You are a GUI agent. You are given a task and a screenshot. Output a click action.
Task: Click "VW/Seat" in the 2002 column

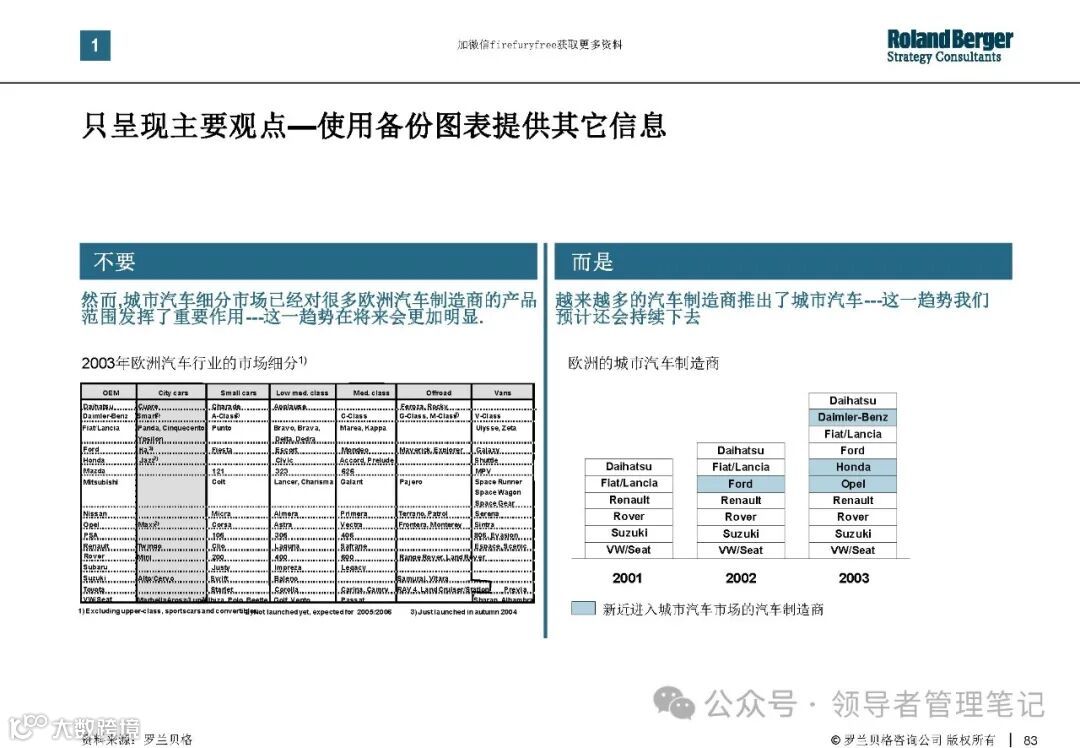click(740, 550)
